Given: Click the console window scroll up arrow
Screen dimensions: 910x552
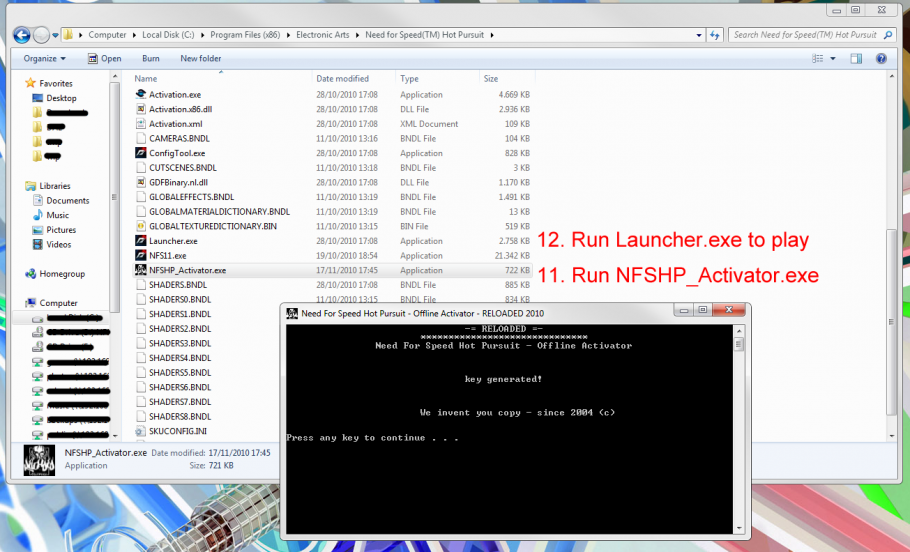Looking at the screenshot, I should 739,331.
